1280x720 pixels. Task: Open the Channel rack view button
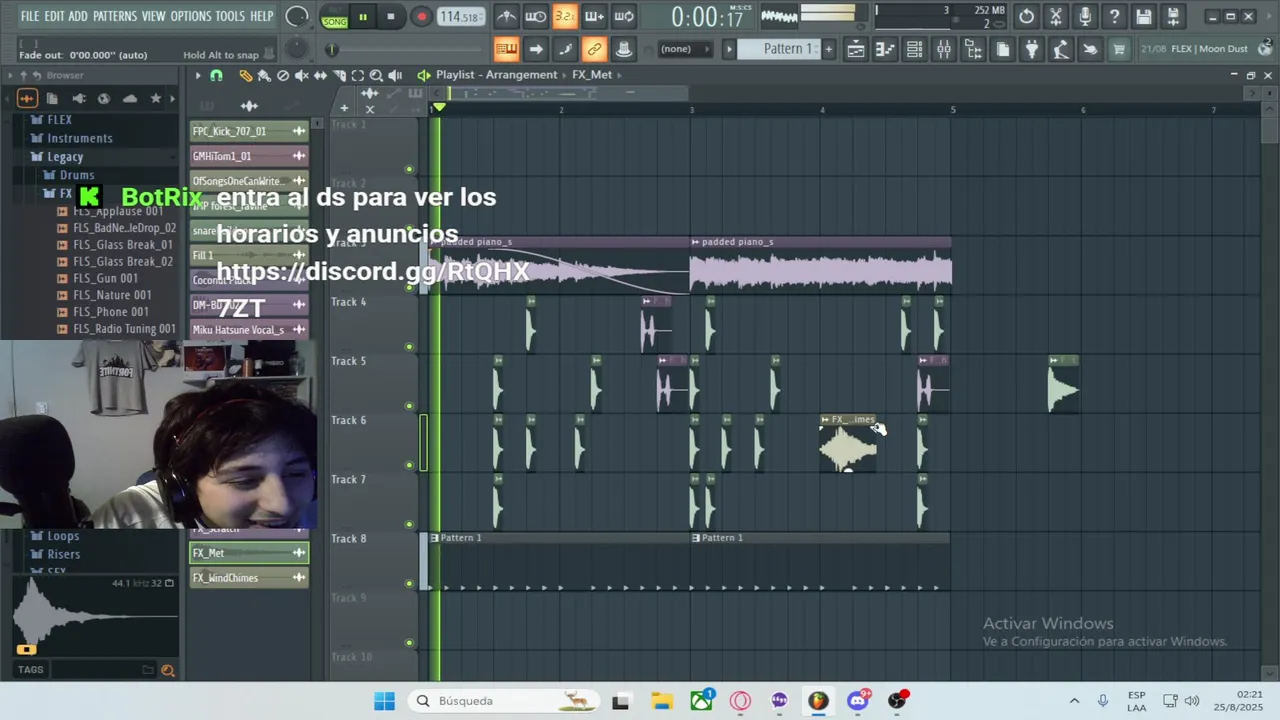pos(914,49)
